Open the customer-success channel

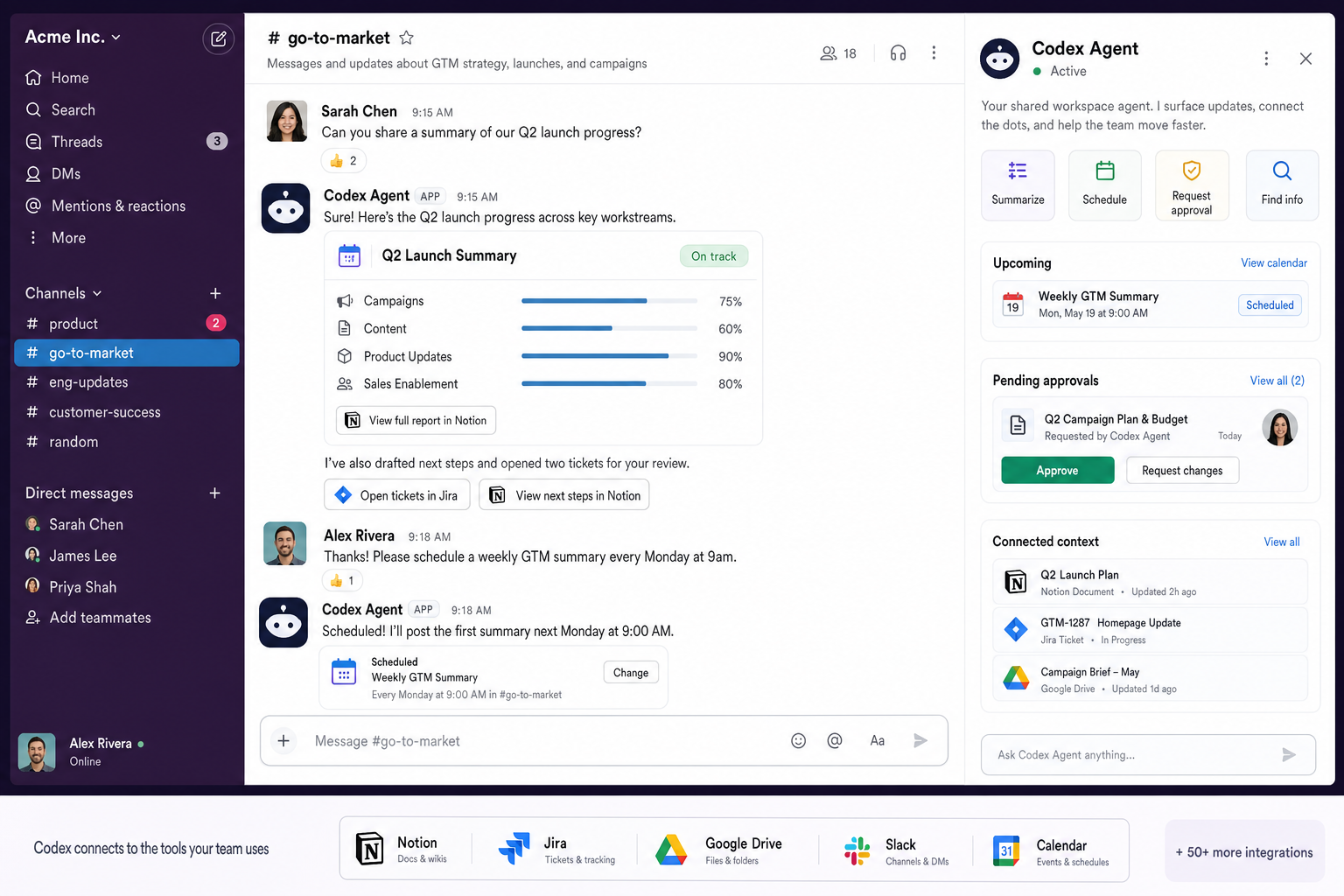(x=126, y=412)
